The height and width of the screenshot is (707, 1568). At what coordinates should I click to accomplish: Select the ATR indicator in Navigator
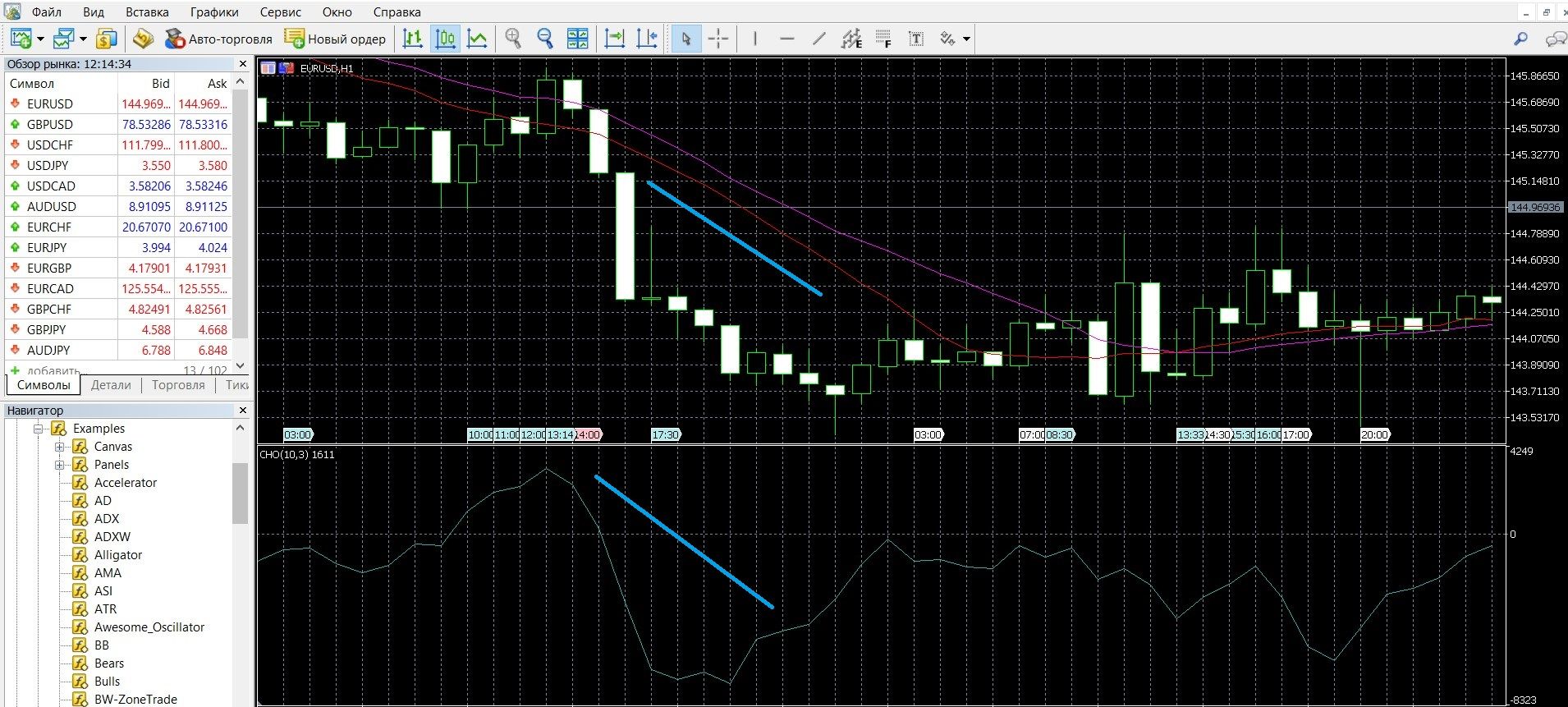105,609
